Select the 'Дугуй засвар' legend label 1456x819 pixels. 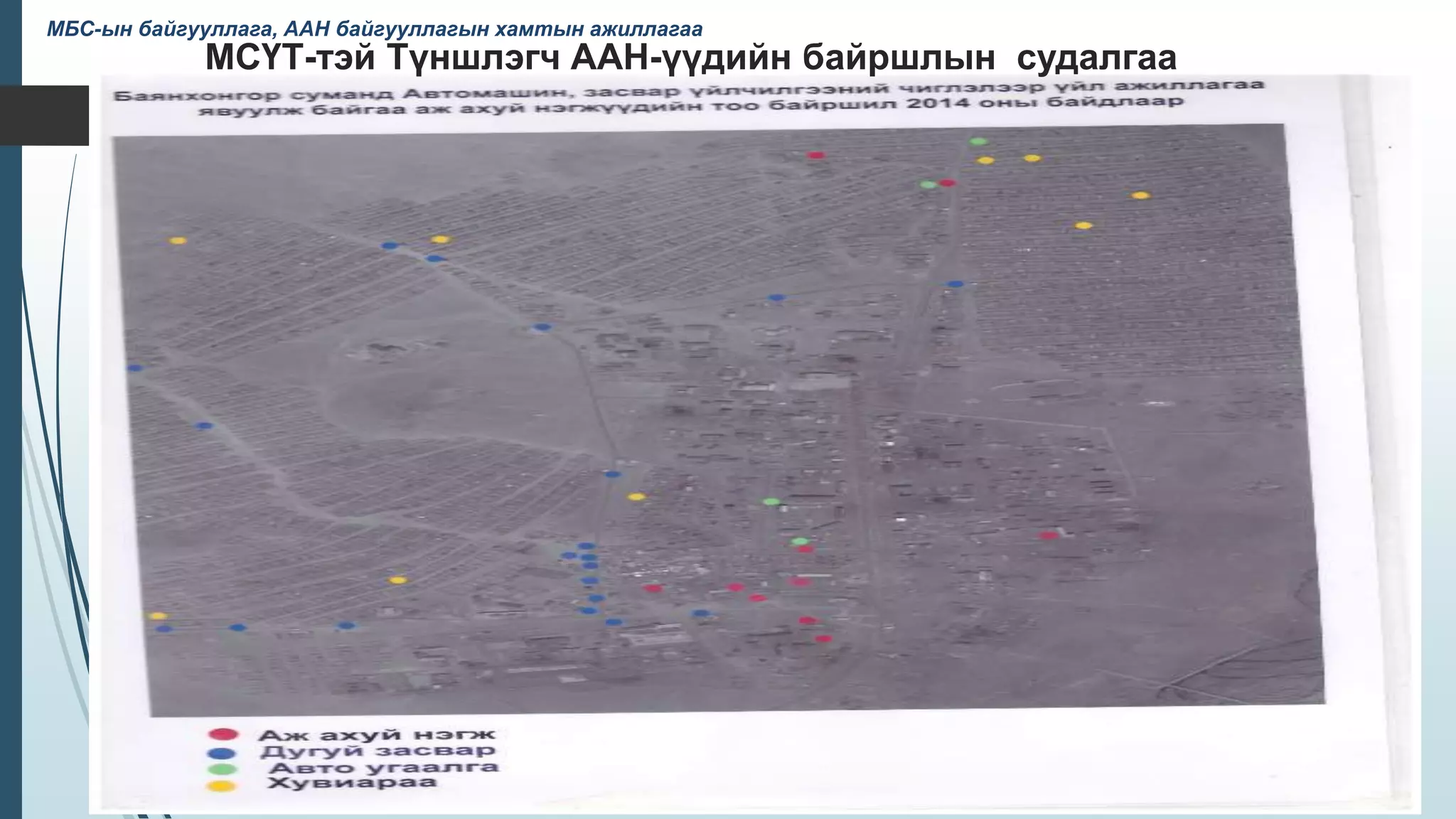[378, 751]
